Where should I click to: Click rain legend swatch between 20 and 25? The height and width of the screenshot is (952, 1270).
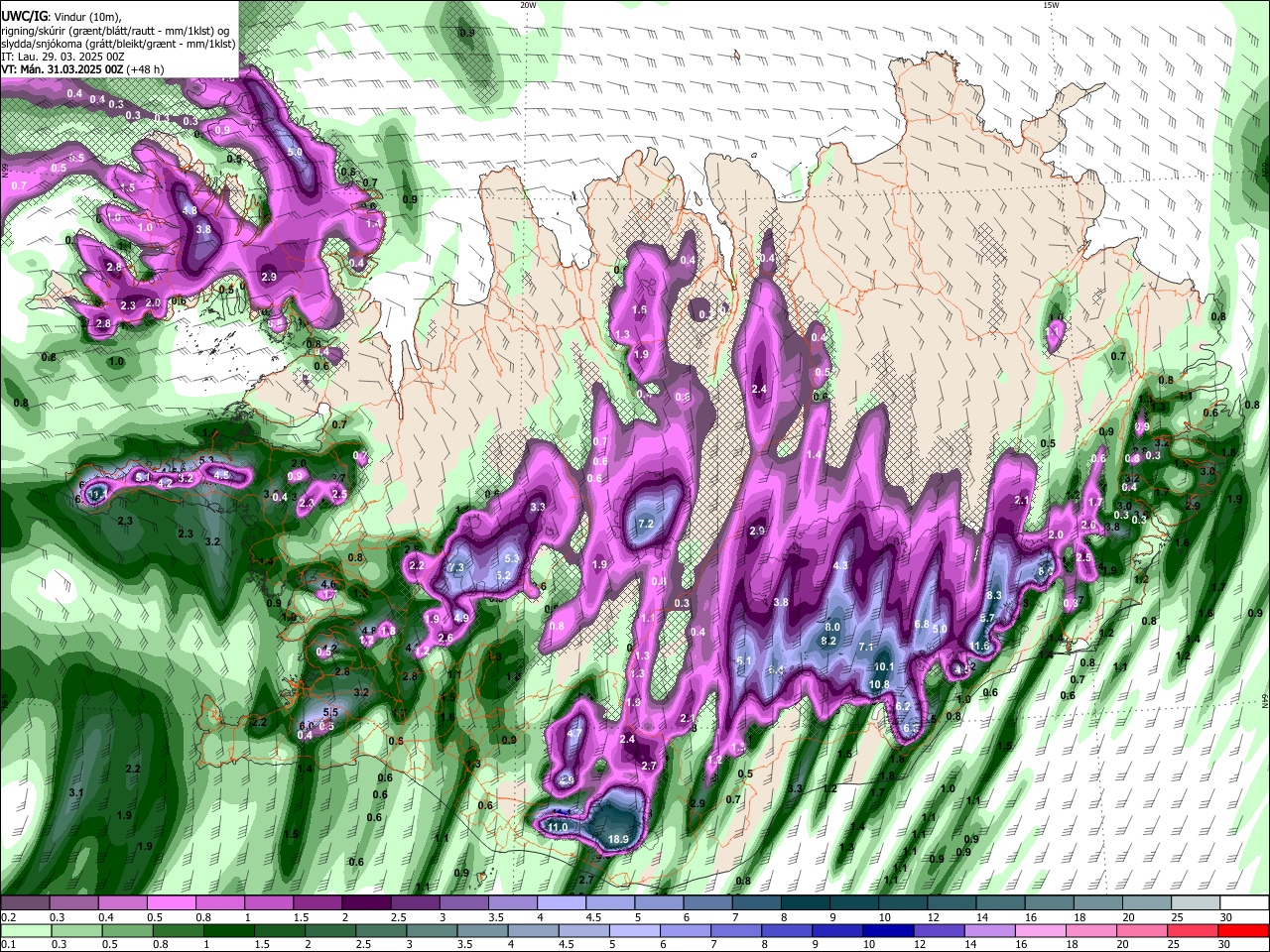tap(1143, 931)
